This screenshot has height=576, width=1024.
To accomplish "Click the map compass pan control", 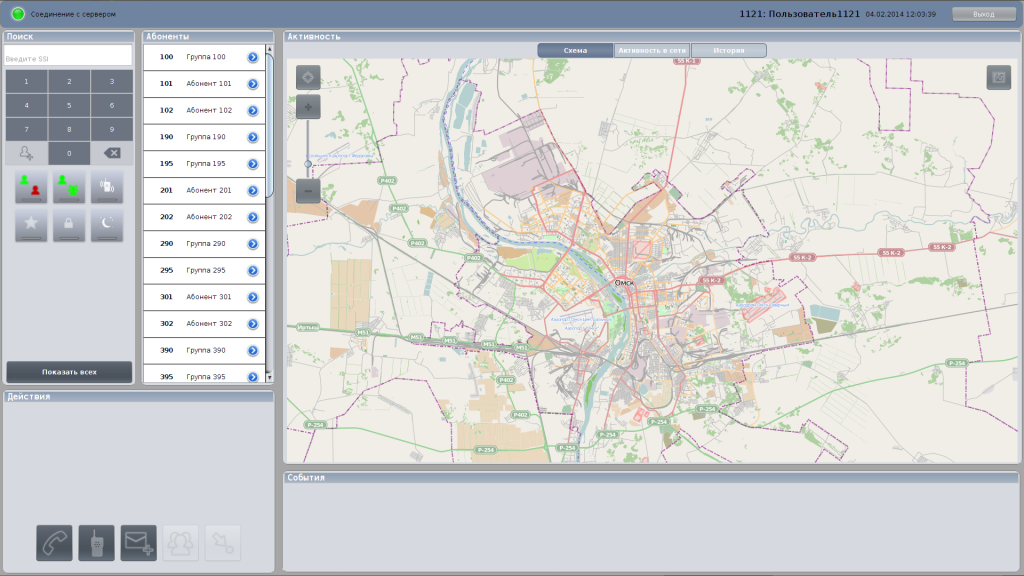I will pos(308,77).
